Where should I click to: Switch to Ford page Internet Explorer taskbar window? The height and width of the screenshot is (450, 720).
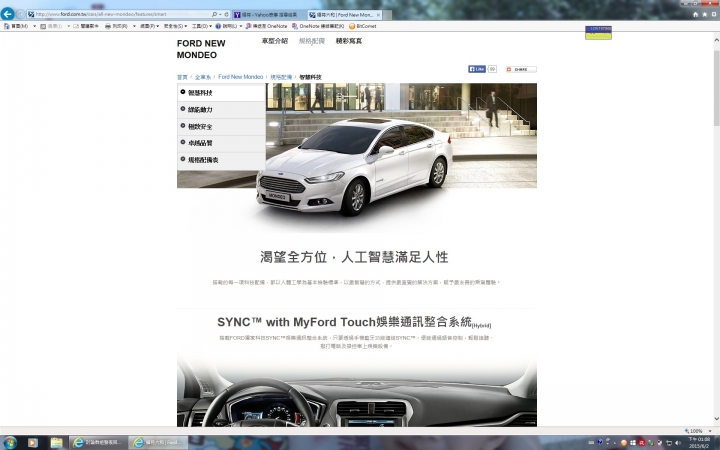point(158,443)
